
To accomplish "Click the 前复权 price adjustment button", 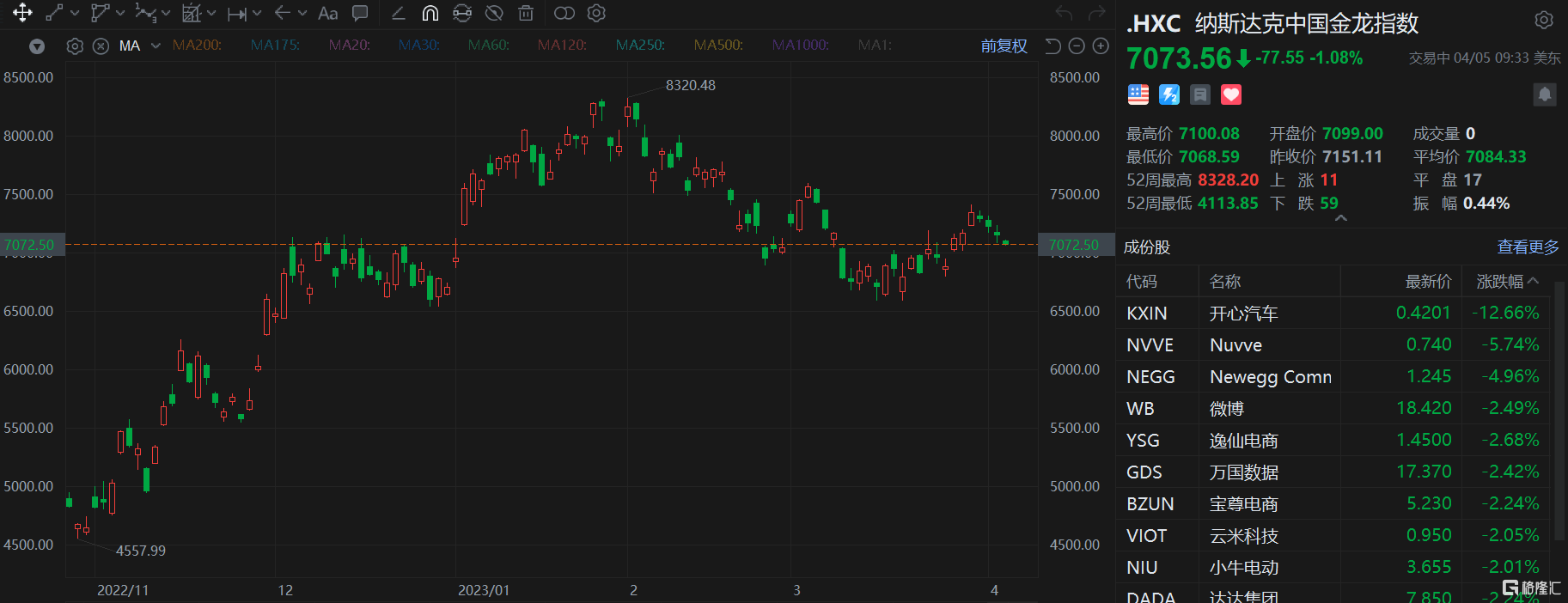I will coord(1004,46).
